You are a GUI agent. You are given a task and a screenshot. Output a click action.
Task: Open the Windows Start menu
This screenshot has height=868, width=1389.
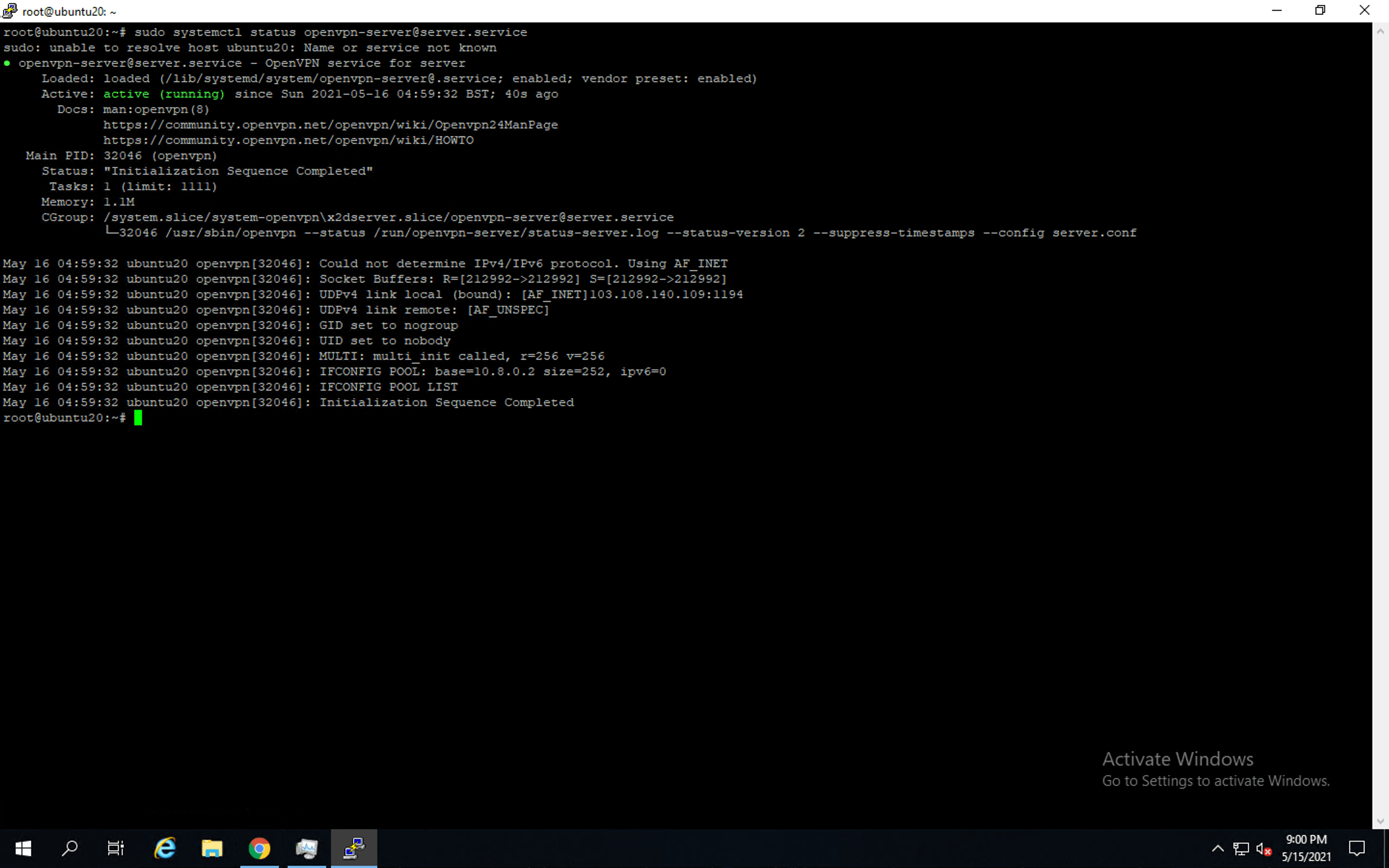click(23, 848)
